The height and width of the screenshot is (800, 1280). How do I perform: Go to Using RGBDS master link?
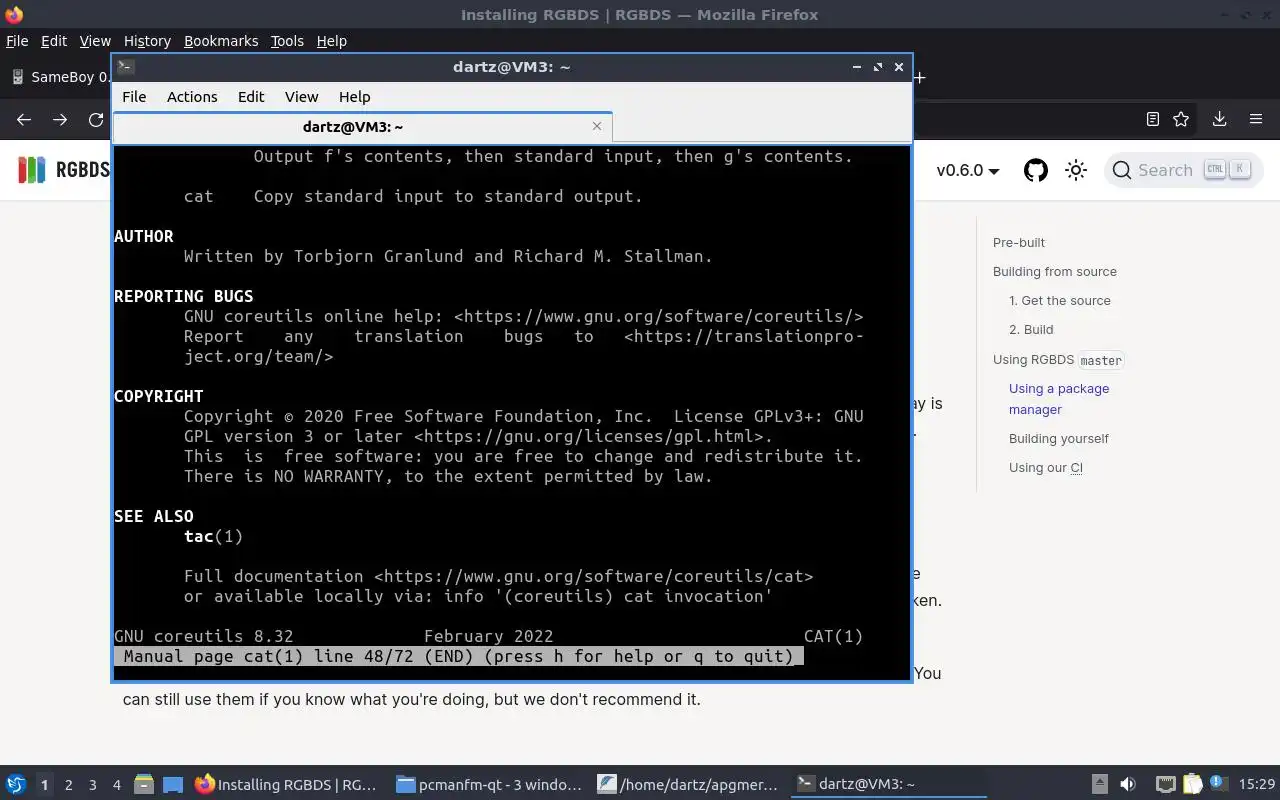1058,359
